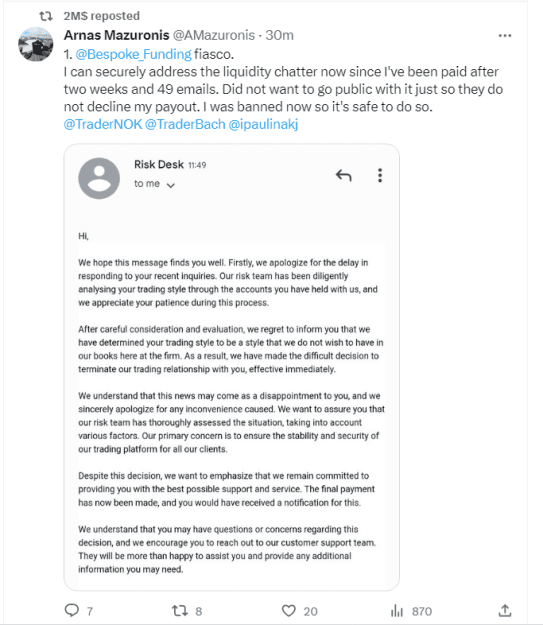Image resolution: width=543 pixels, height=625 pixels.
Task: Enlarge the attached email screenshot image
Action: pyautogui.click(x=232, y=367)
